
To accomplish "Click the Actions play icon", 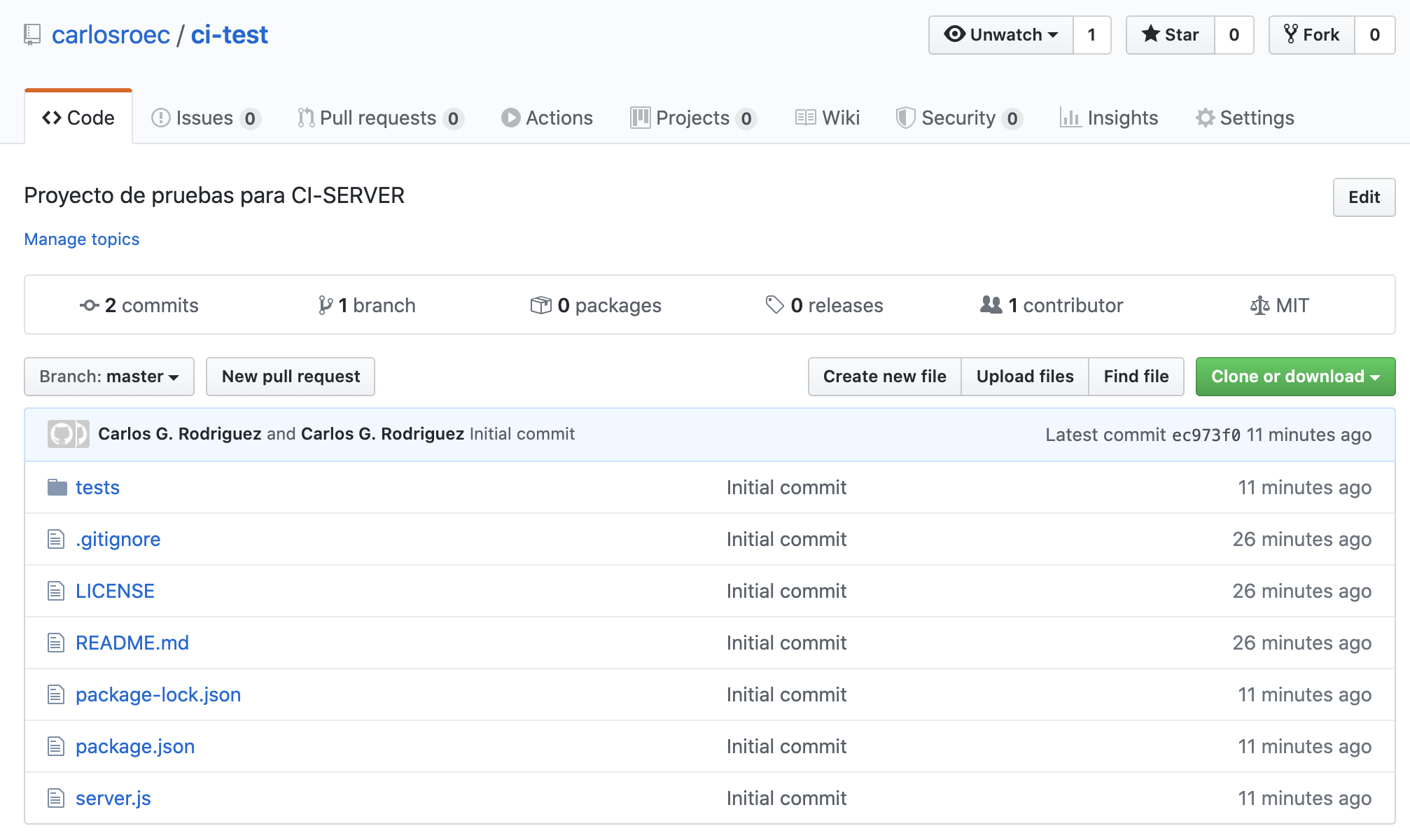I will [511, 118].
